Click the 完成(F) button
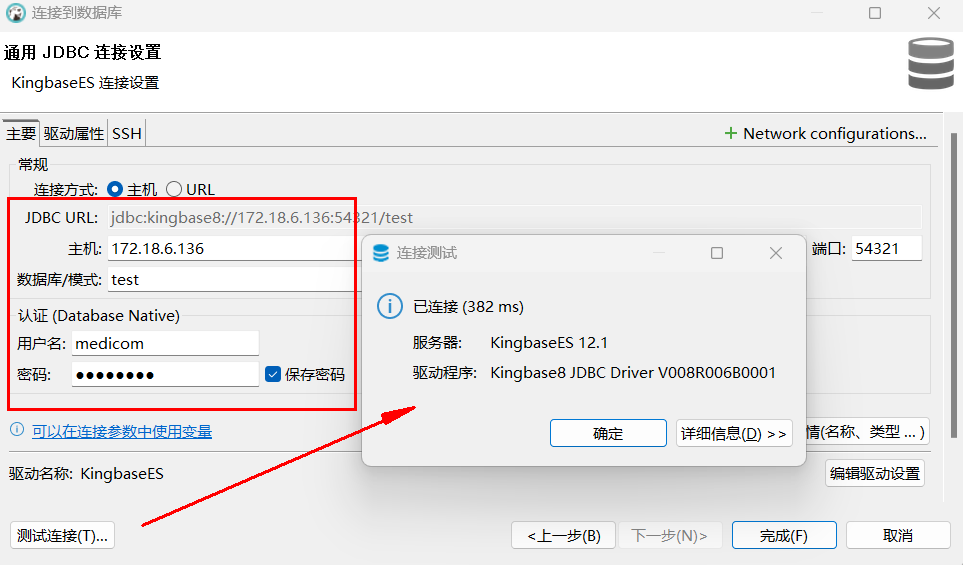Screen dimensions: 963x565 (784, 536)
